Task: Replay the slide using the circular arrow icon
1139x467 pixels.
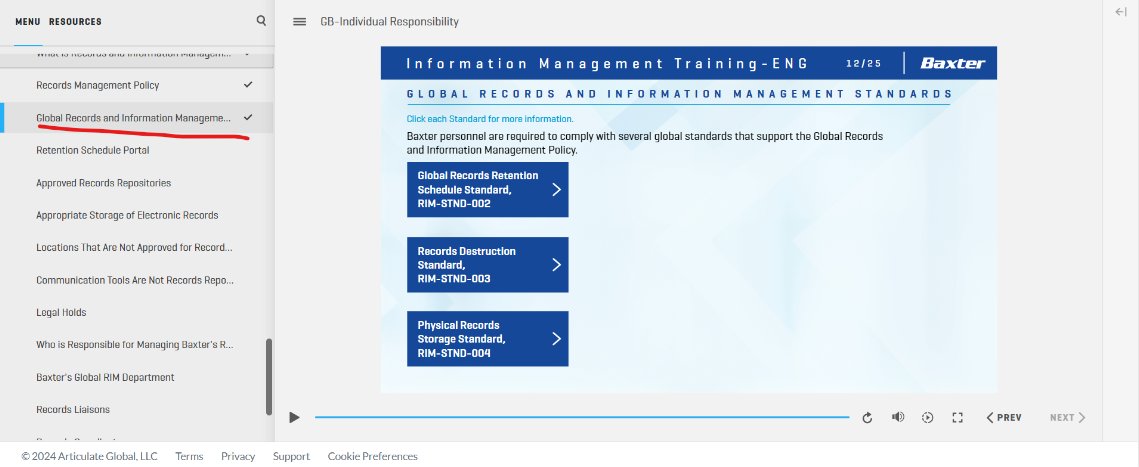Action: tap(867, 418)
